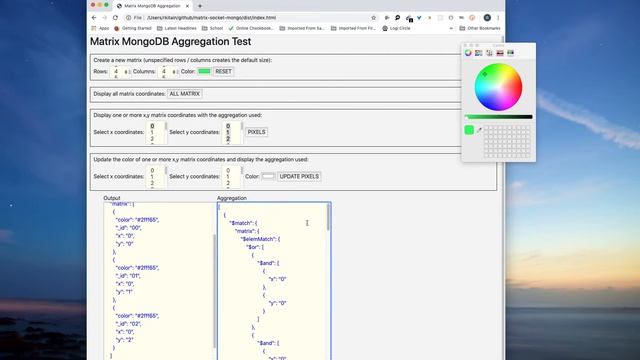This screenshot has height=360, width=640.
Task: Open the color palettes picker tab
Action: 489,53
